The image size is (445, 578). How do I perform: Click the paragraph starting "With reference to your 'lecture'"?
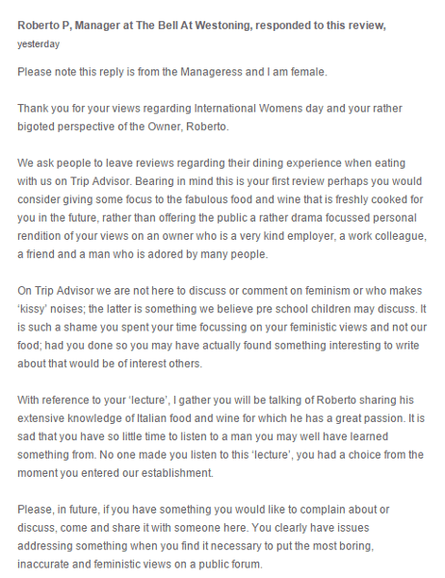[x=221, y=436]
